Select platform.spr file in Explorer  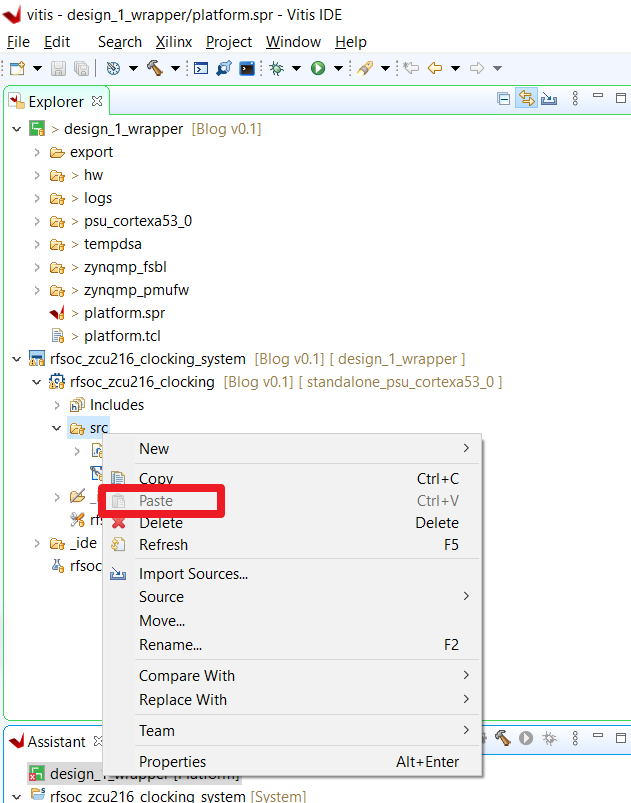coord(124,313)
